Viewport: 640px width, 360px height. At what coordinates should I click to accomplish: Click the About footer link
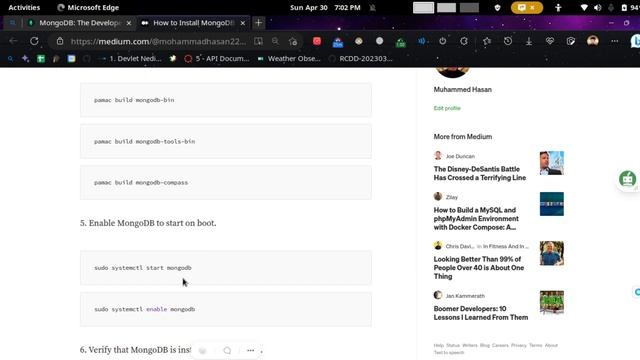coord(551,345)
